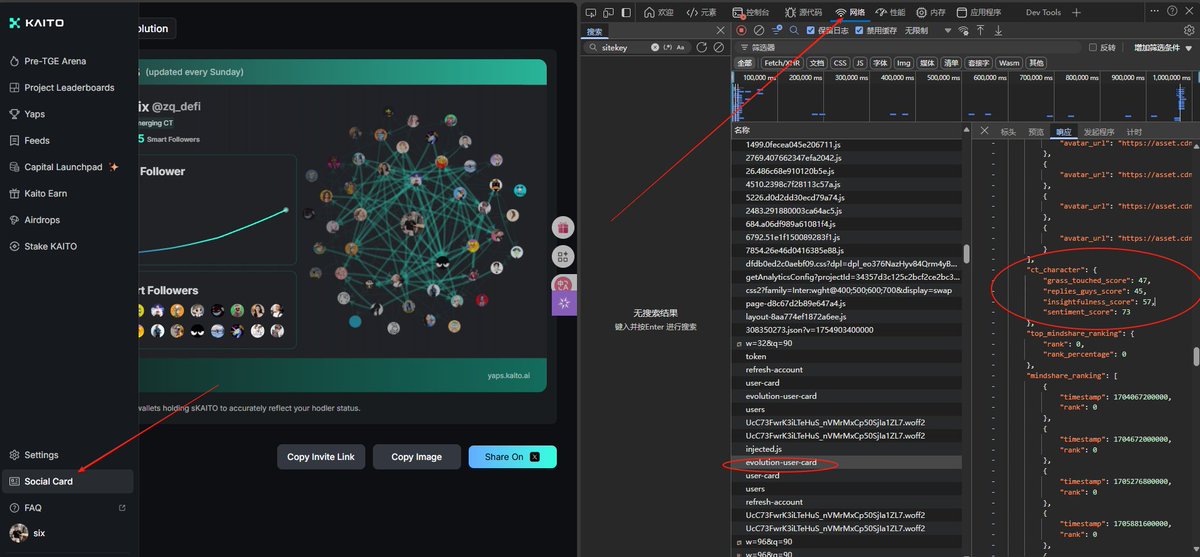Open the Performance (性能) tab
The width and height of the screenshot is (1200, 557).
tap(891, 12)
